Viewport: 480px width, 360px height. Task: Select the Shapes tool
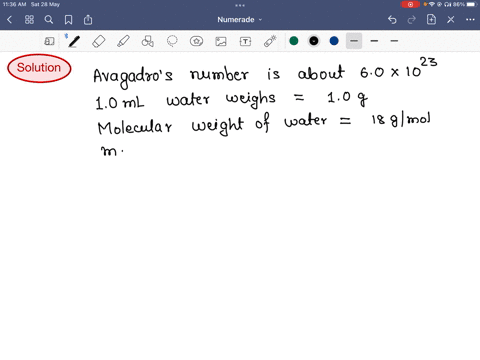(x=147, y=41)
